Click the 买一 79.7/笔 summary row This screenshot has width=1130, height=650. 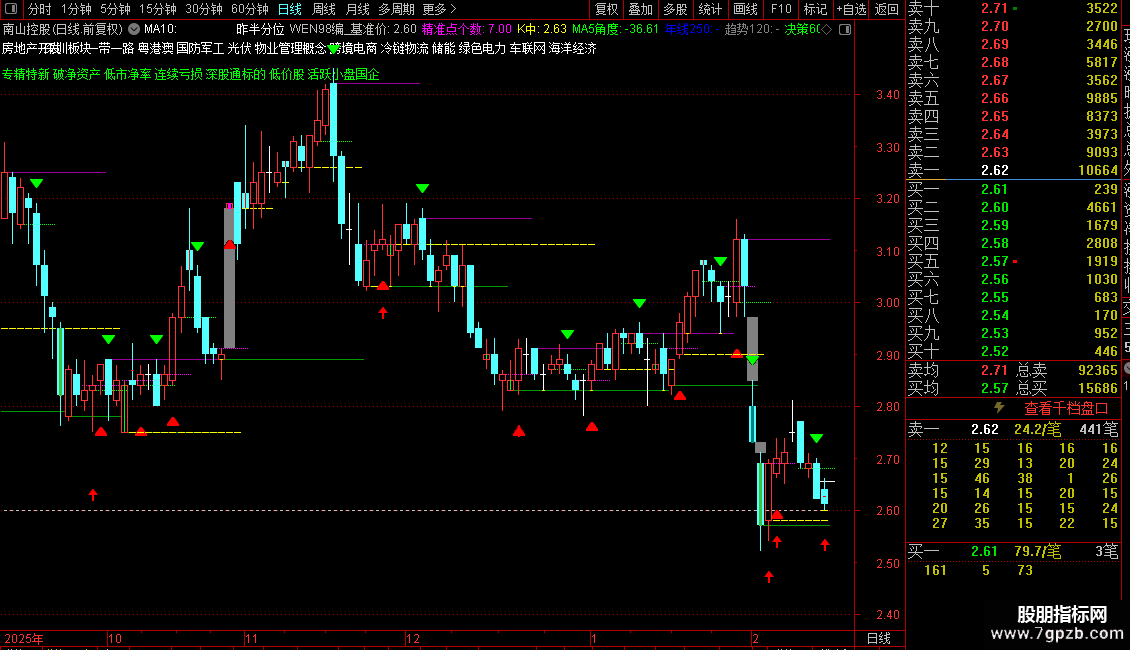pyautogui.click(x=1013, y=552)
